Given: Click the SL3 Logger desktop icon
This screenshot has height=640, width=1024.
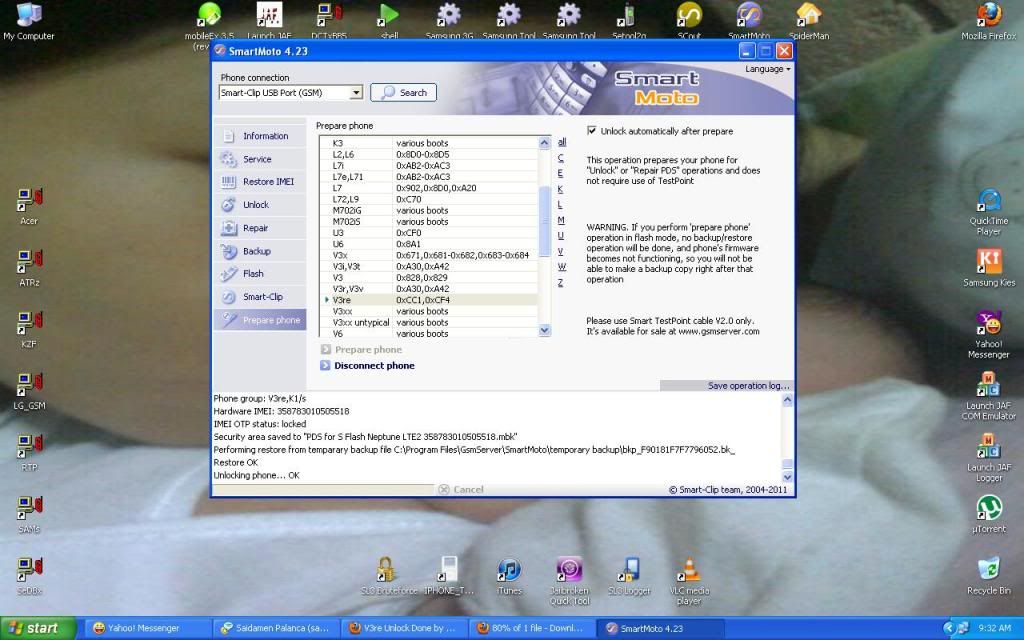Looking at the screenshot, I should click(x=629, y=576).
